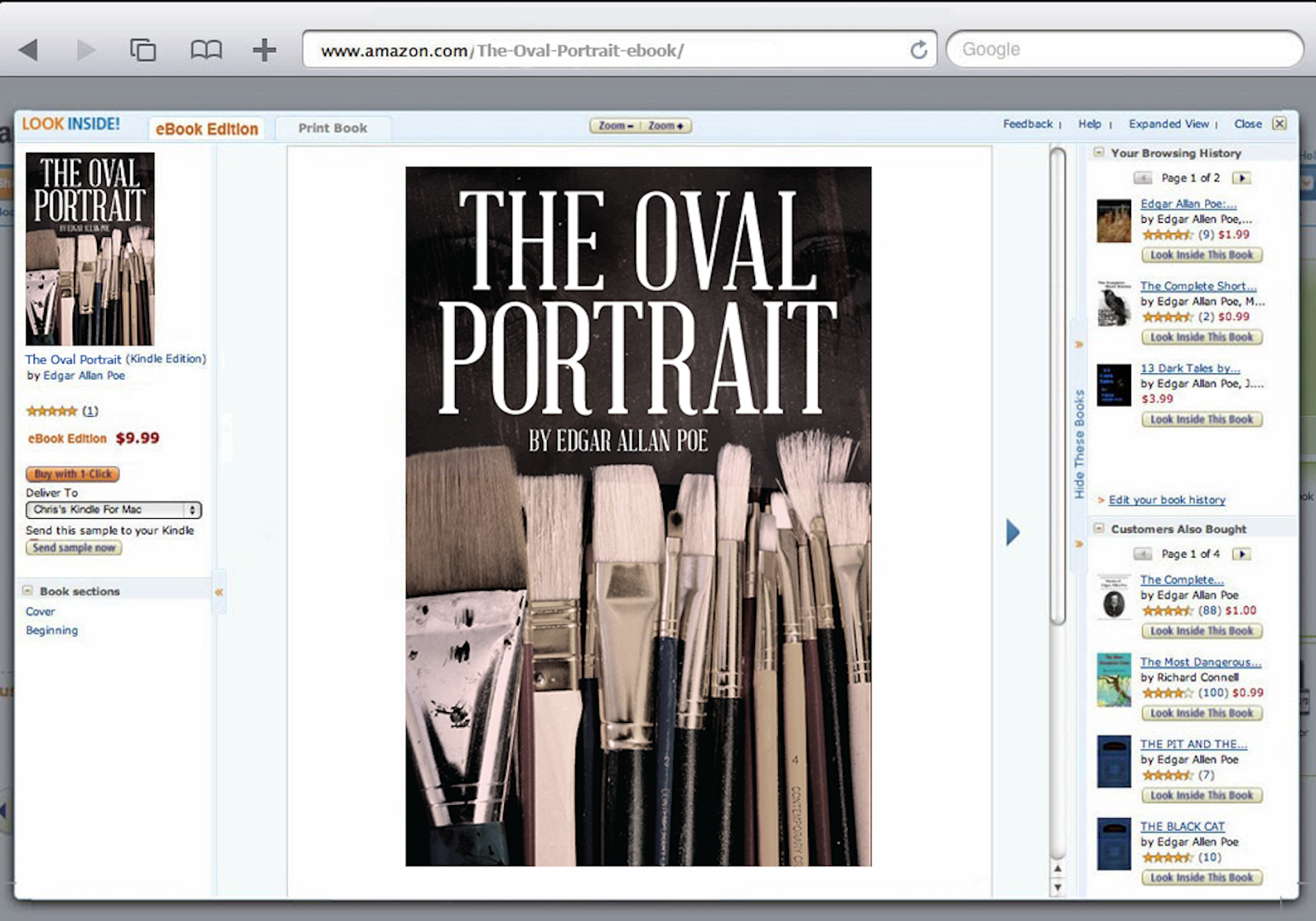Click Look Inside for The Most Dangerous...
Viewport: 1316px width, 921px height.
[1202, 714]
